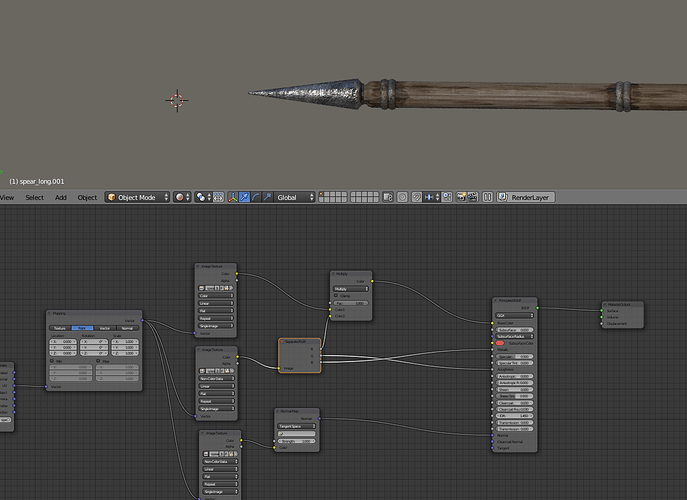687x500 pixels.
Task: Click Location X field in Mapping node
Action: click(x=63, y=341)
